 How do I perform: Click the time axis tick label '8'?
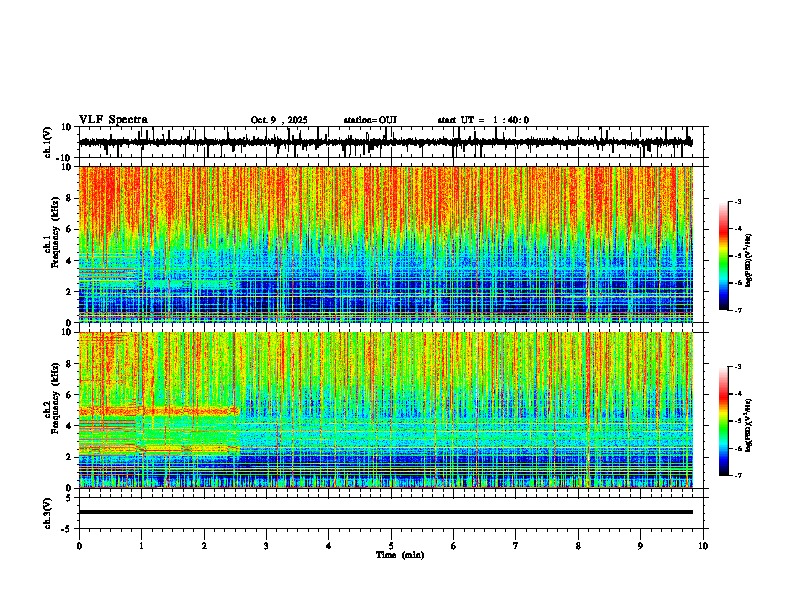(578, 546)
